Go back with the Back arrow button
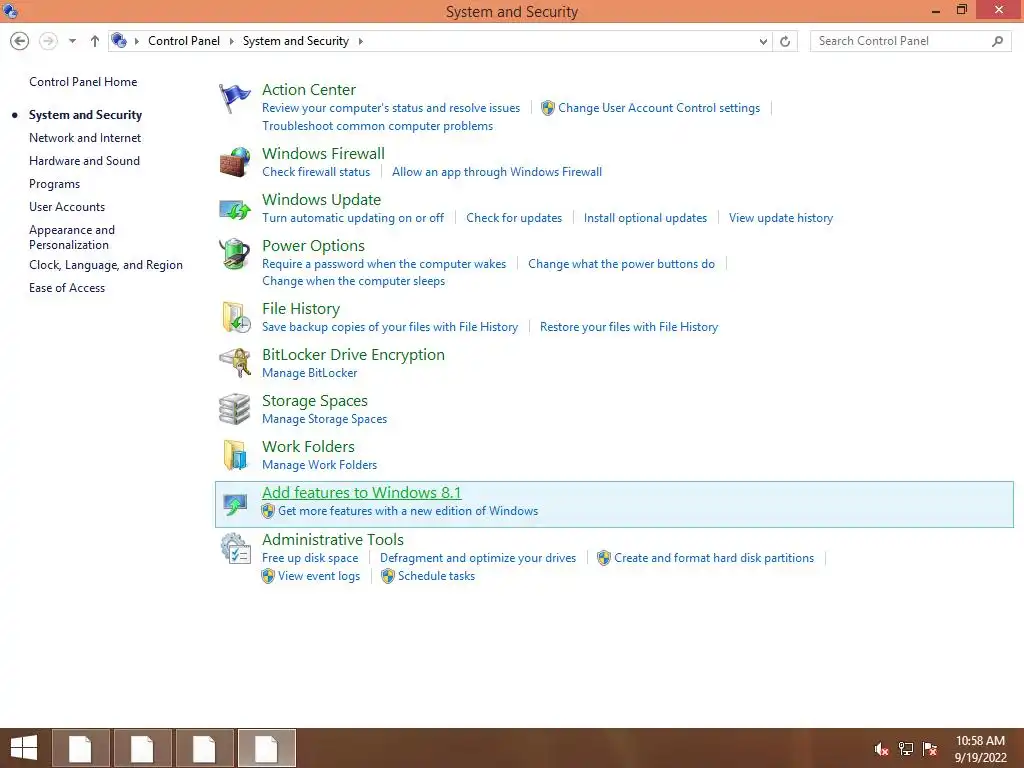 click(x=20, y=41)
